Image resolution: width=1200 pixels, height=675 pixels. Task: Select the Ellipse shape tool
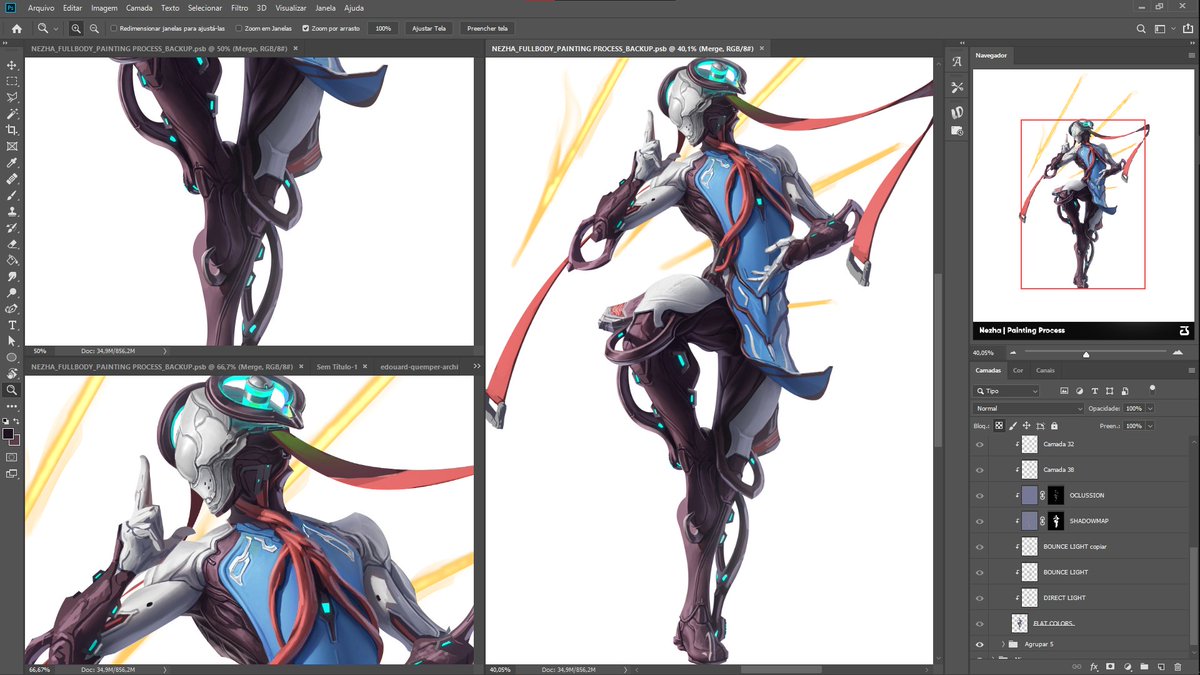[x=12, y=357]
